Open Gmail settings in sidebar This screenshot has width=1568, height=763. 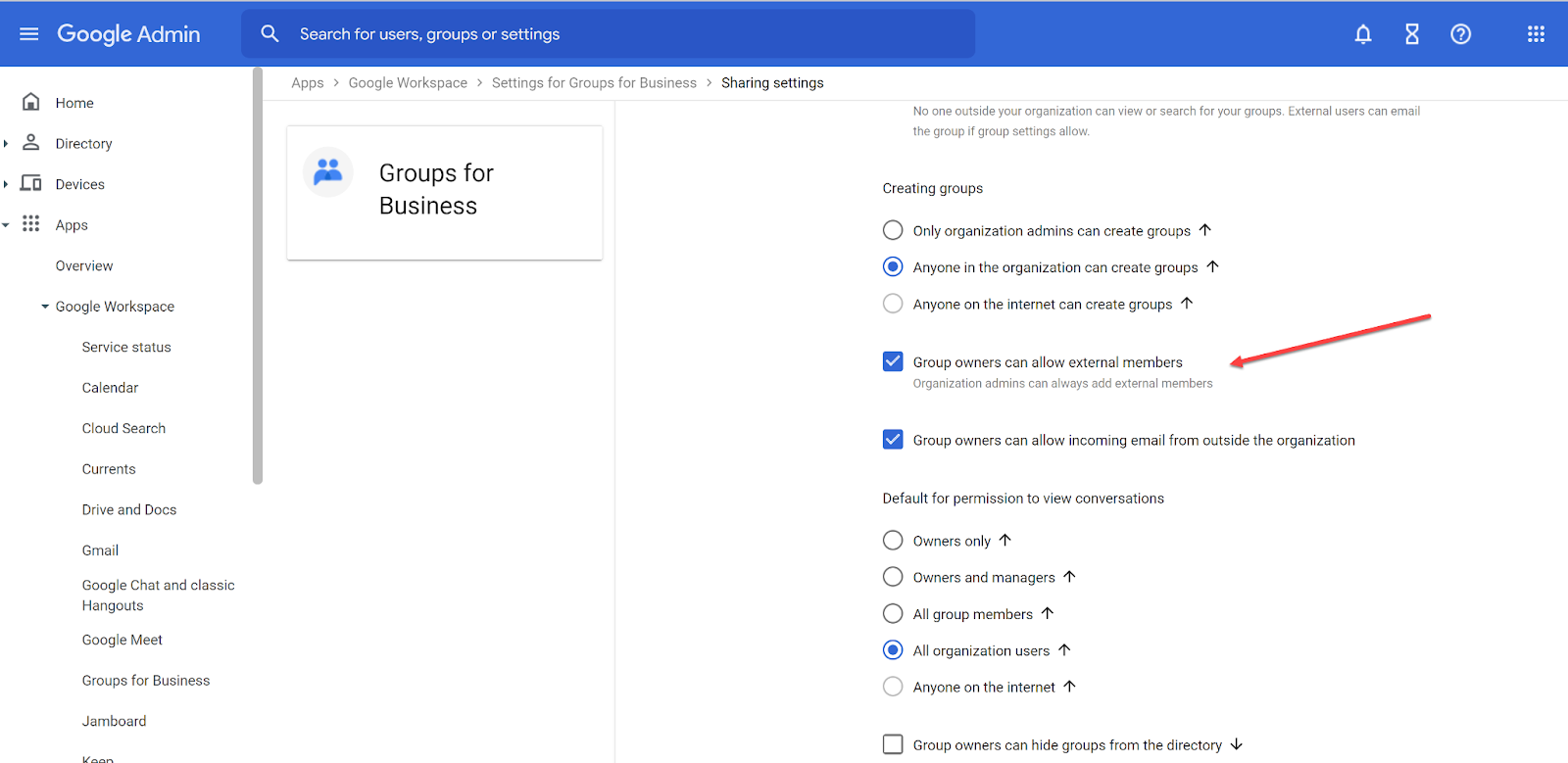(x=100, y=550)
